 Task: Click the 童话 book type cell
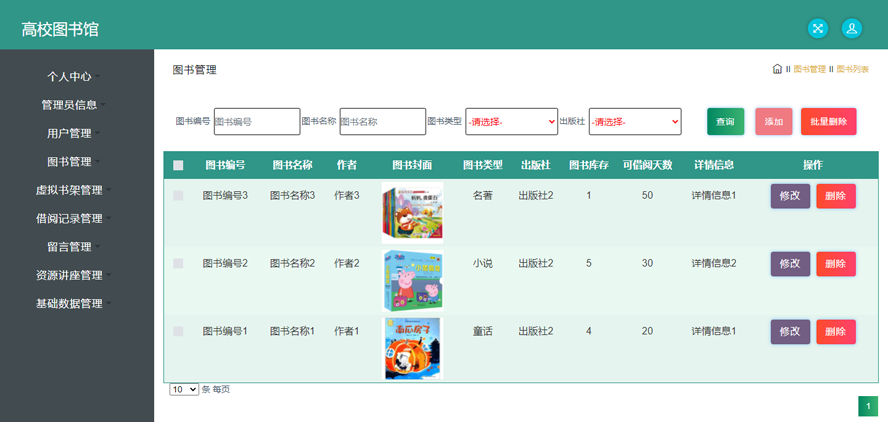click(483, 331)
